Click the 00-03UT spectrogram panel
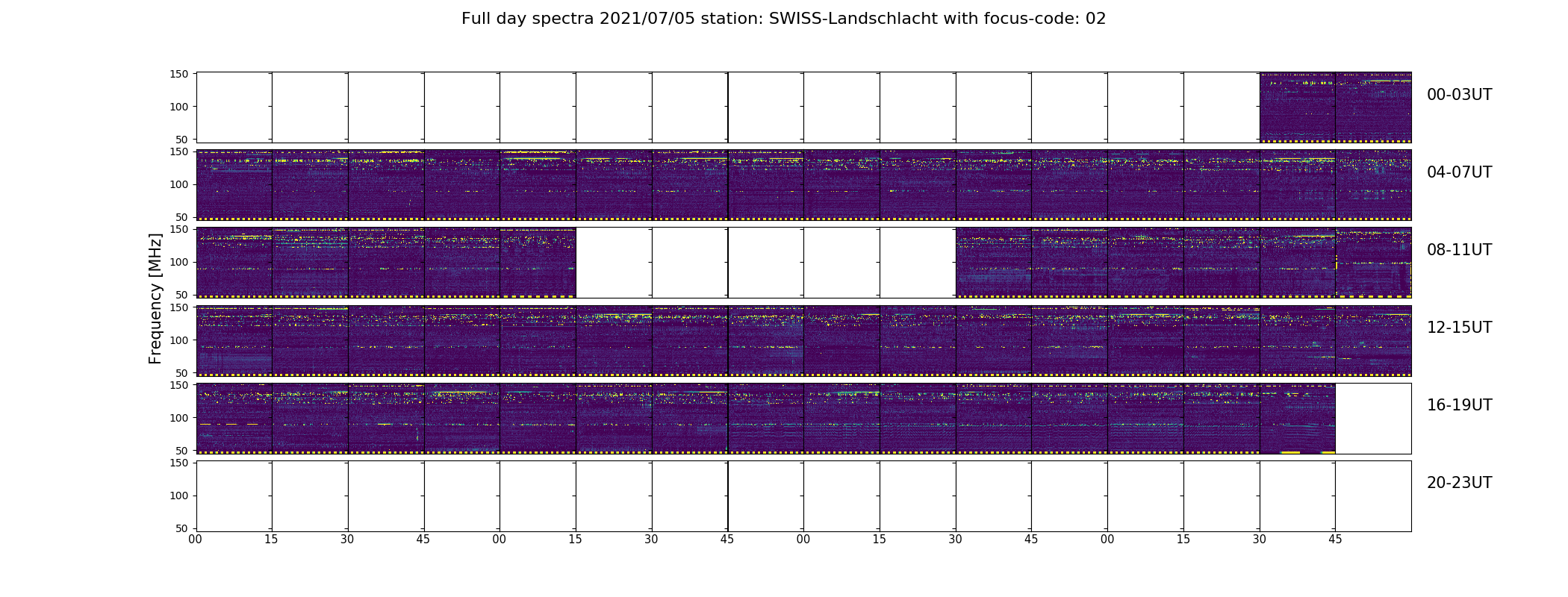This screenshot has height=597, width=1568. point(803,107)
